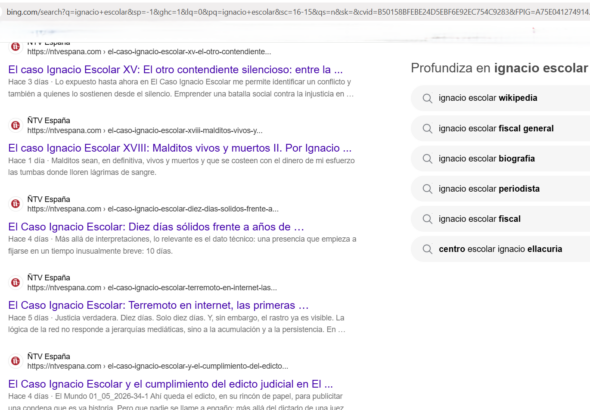Image resolution: width=590 pixels, height=410 pixels.
Task: Click the ÑTV España favicon beside the XVIII result
Action: (x=15, y=125)
